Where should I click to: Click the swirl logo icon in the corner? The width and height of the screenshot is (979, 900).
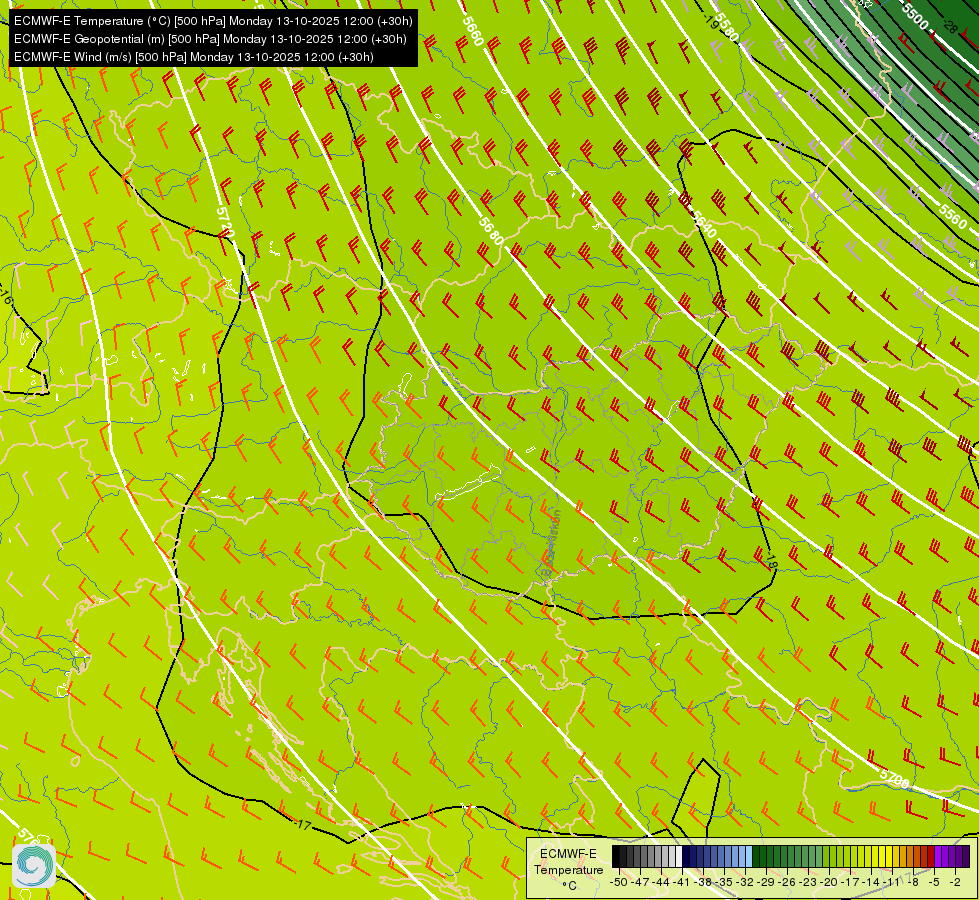[x=34, y=866]
